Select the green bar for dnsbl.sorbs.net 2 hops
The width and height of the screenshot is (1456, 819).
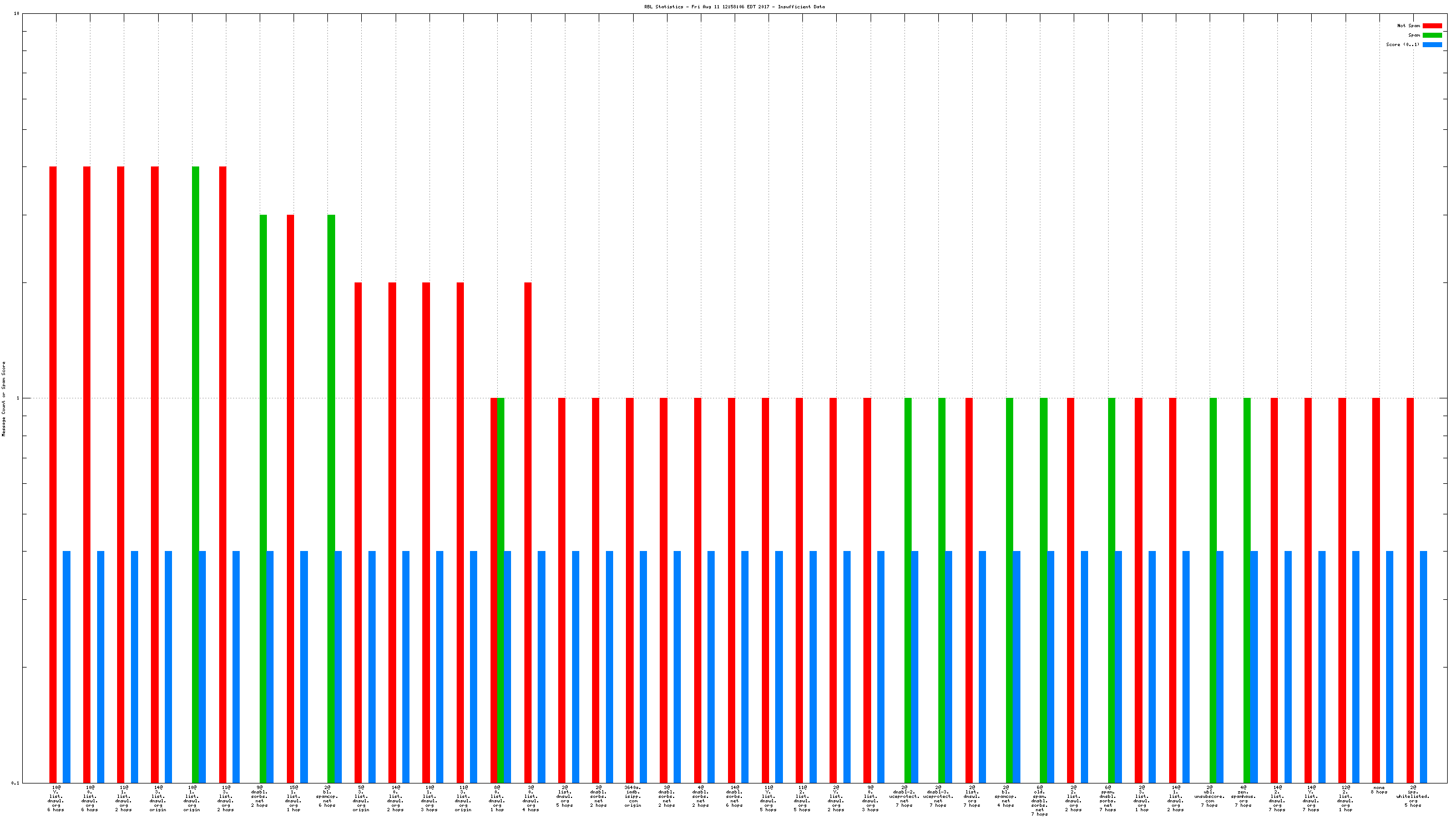(x=263, y=497)
